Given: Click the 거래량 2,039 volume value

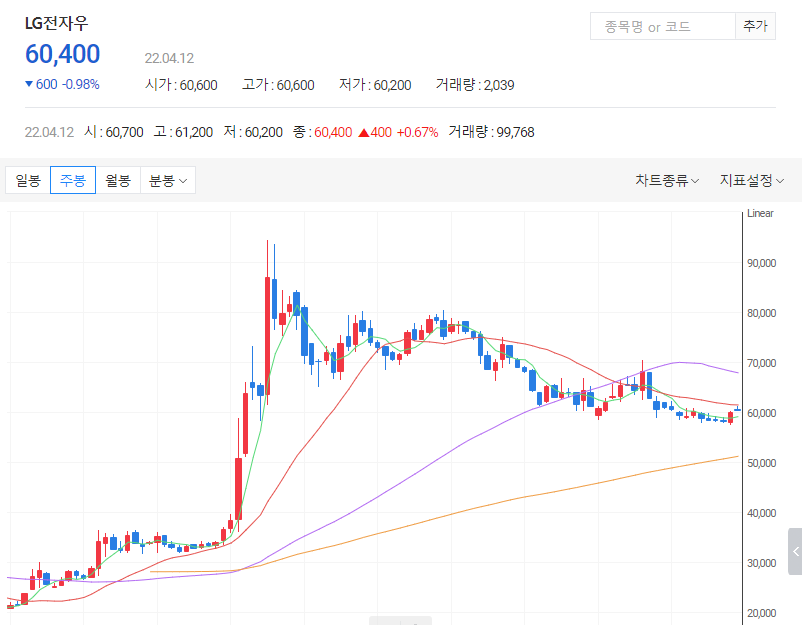Looking at the screenshot, I should [x=475, y=85].
